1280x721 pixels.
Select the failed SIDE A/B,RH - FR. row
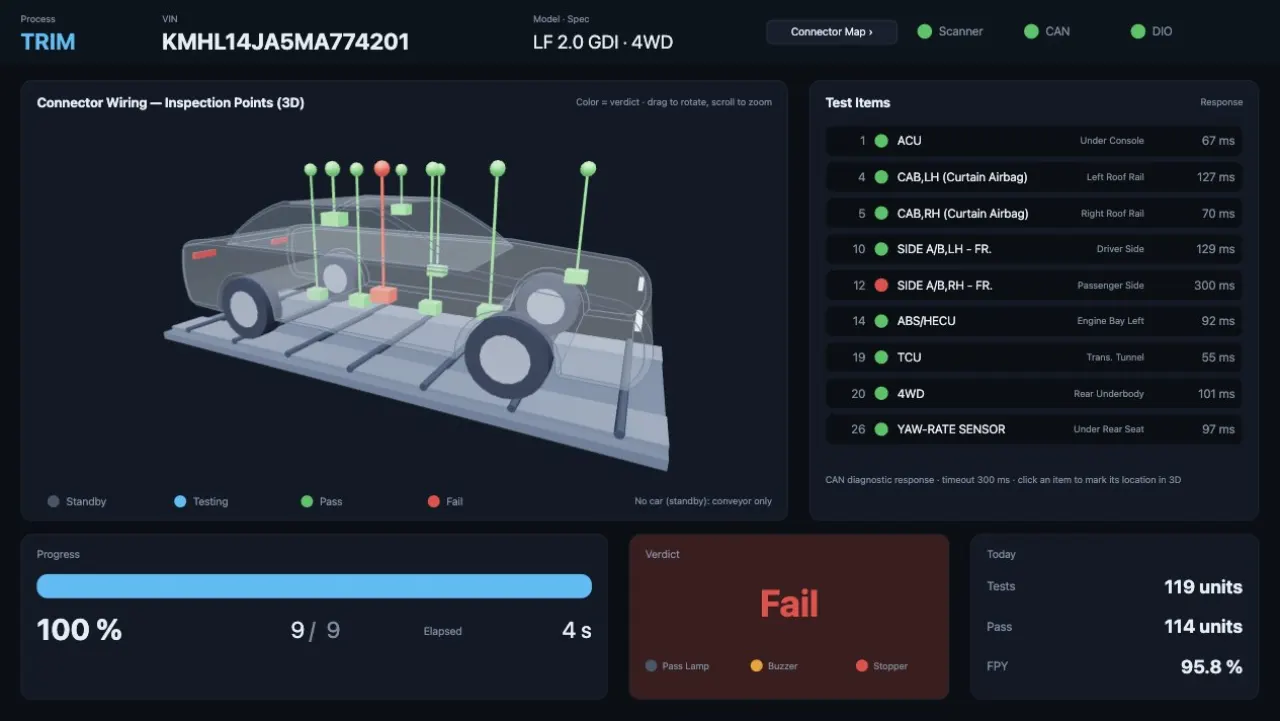[1034, 285]
